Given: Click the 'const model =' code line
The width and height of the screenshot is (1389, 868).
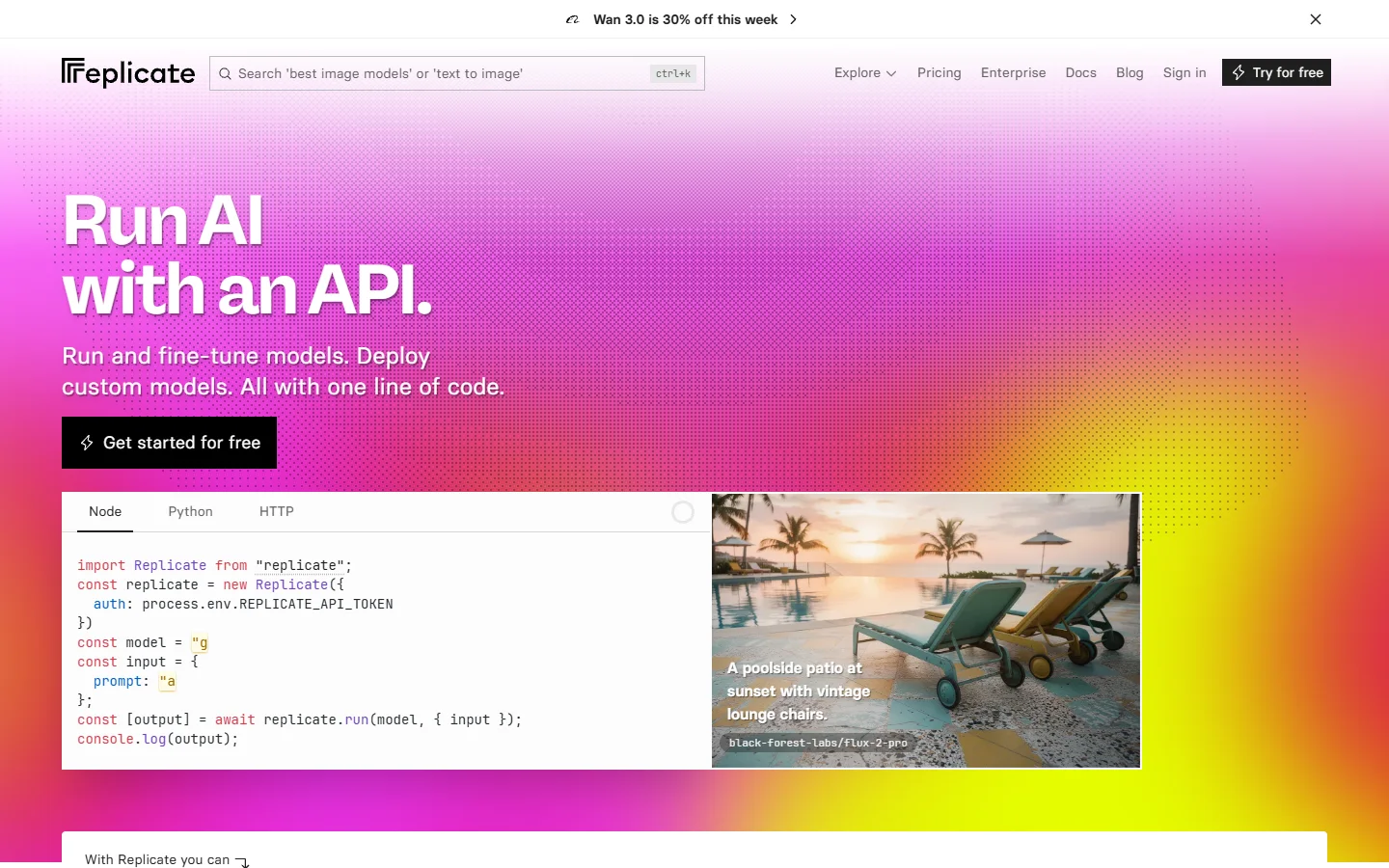Looking at the screenshot, I should coord(143,642).
